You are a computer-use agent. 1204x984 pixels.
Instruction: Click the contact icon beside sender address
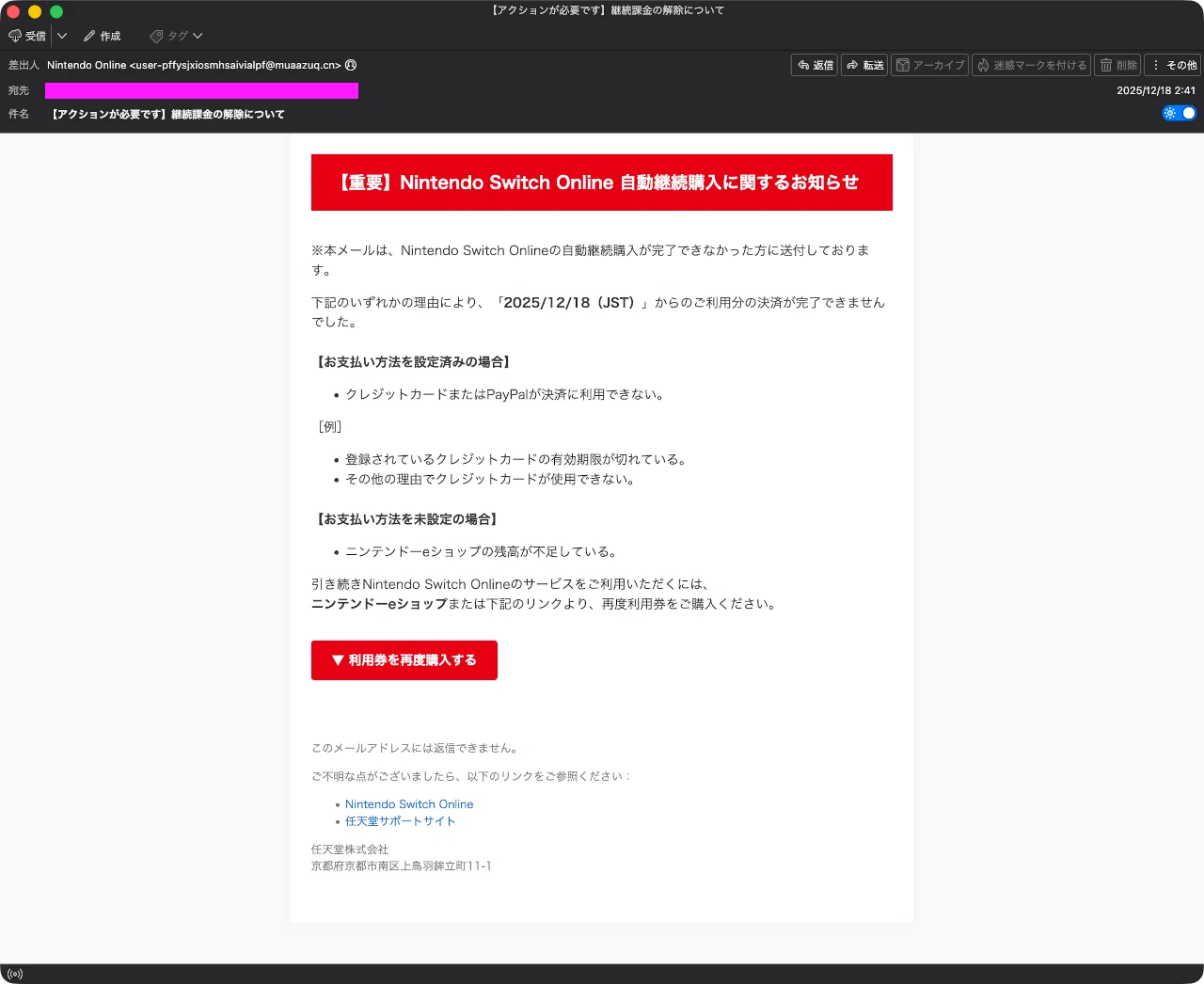point(351,65)
